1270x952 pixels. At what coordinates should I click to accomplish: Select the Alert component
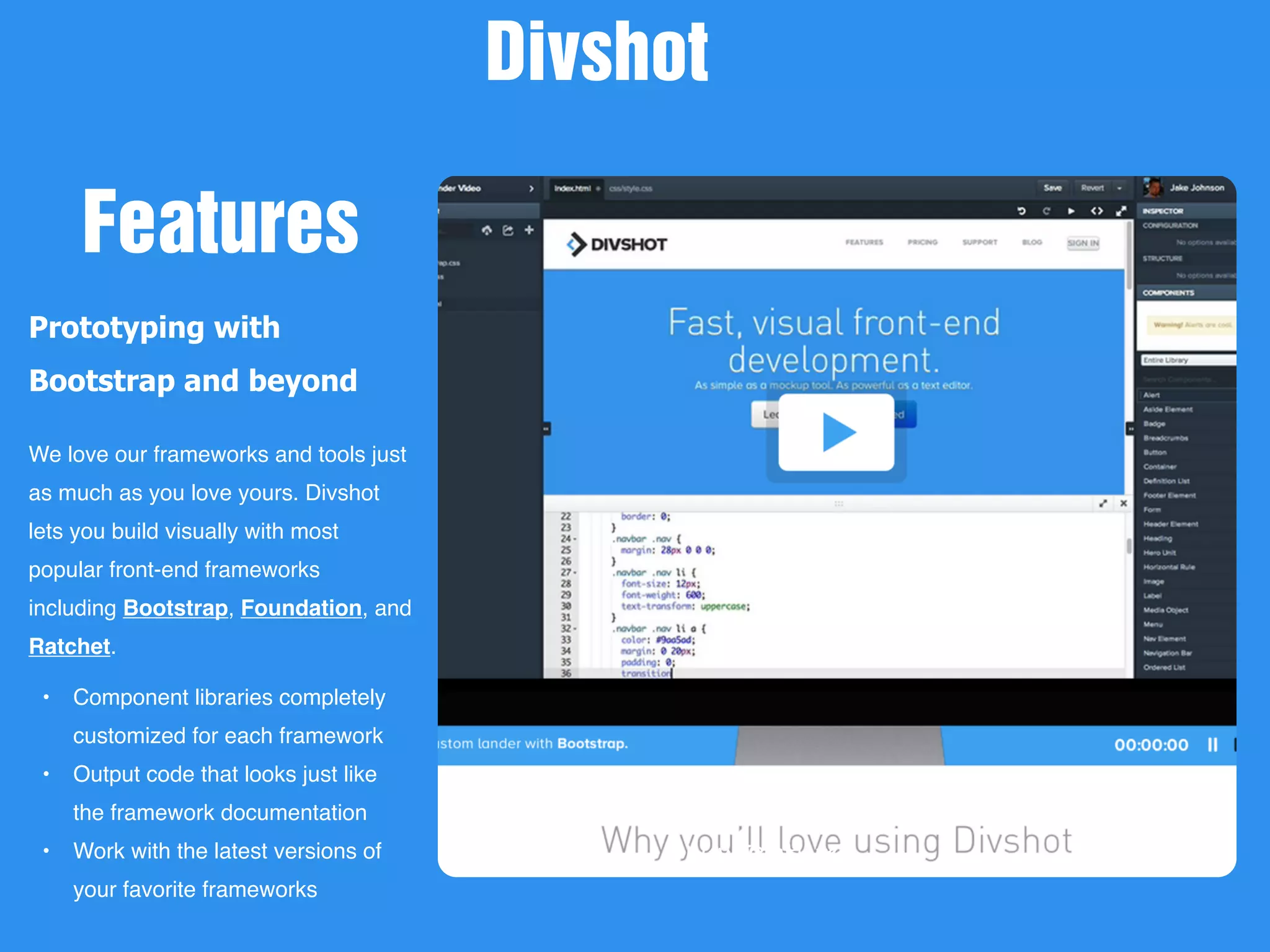tap(1187, 395)
